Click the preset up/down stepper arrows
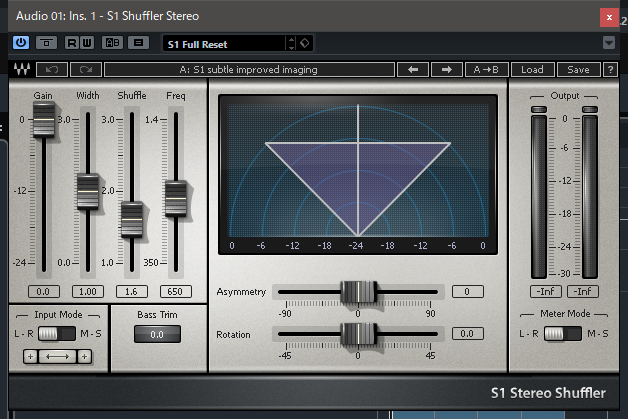Screen dimensions: 628x419 (292, 43)
